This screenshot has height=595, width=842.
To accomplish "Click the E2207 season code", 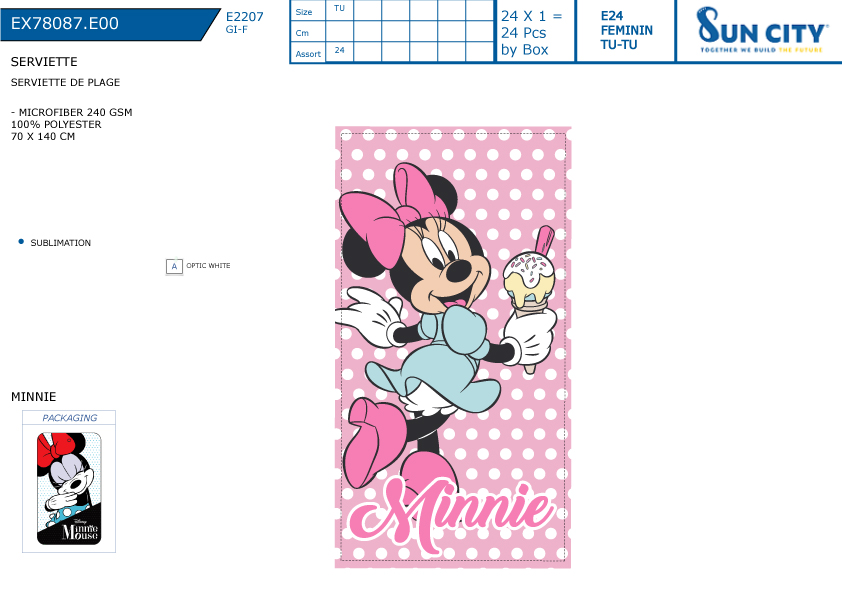I will click(244, 17).
